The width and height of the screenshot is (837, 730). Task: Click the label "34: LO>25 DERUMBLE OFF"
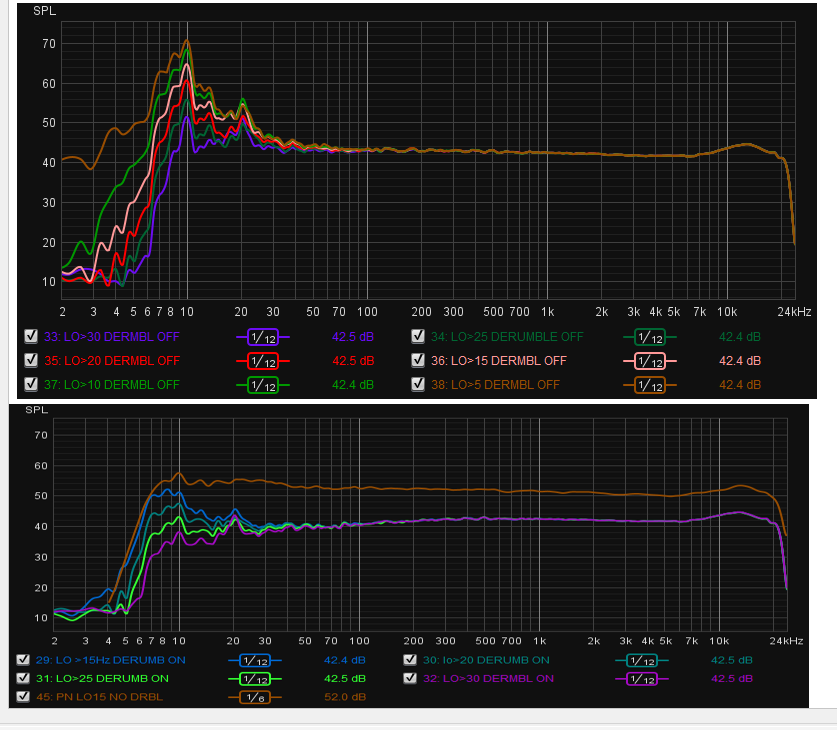[x=507, y=337]
